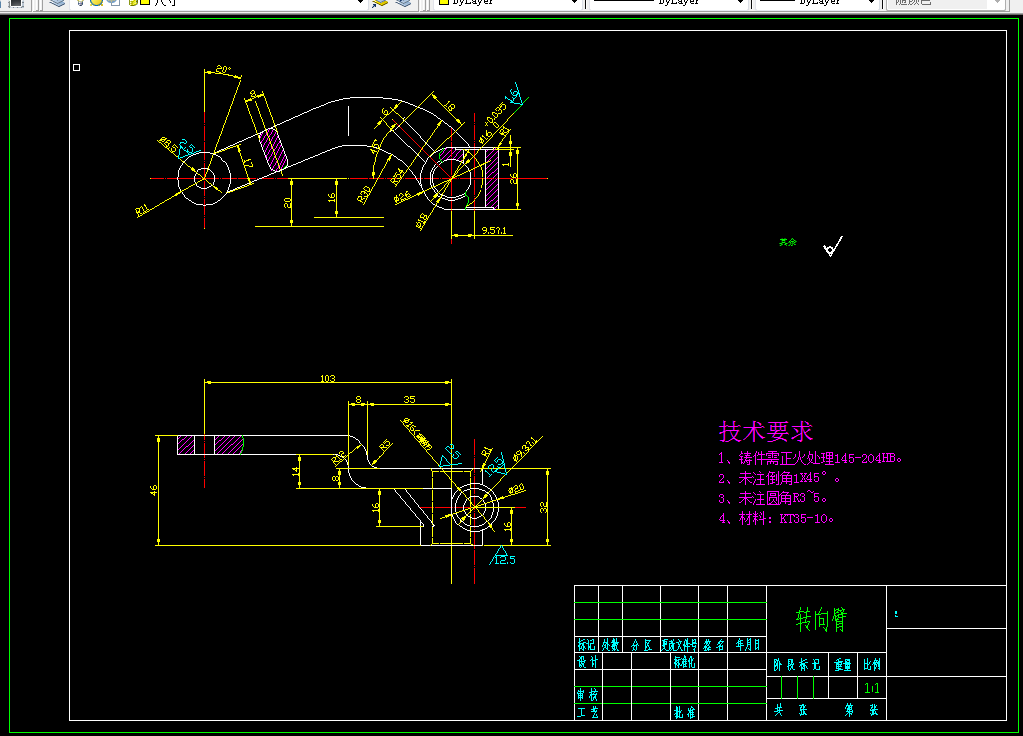Select the 20 vertical dimension in top view
This screenshot has width=1023, height=736.
pos(288,203)
